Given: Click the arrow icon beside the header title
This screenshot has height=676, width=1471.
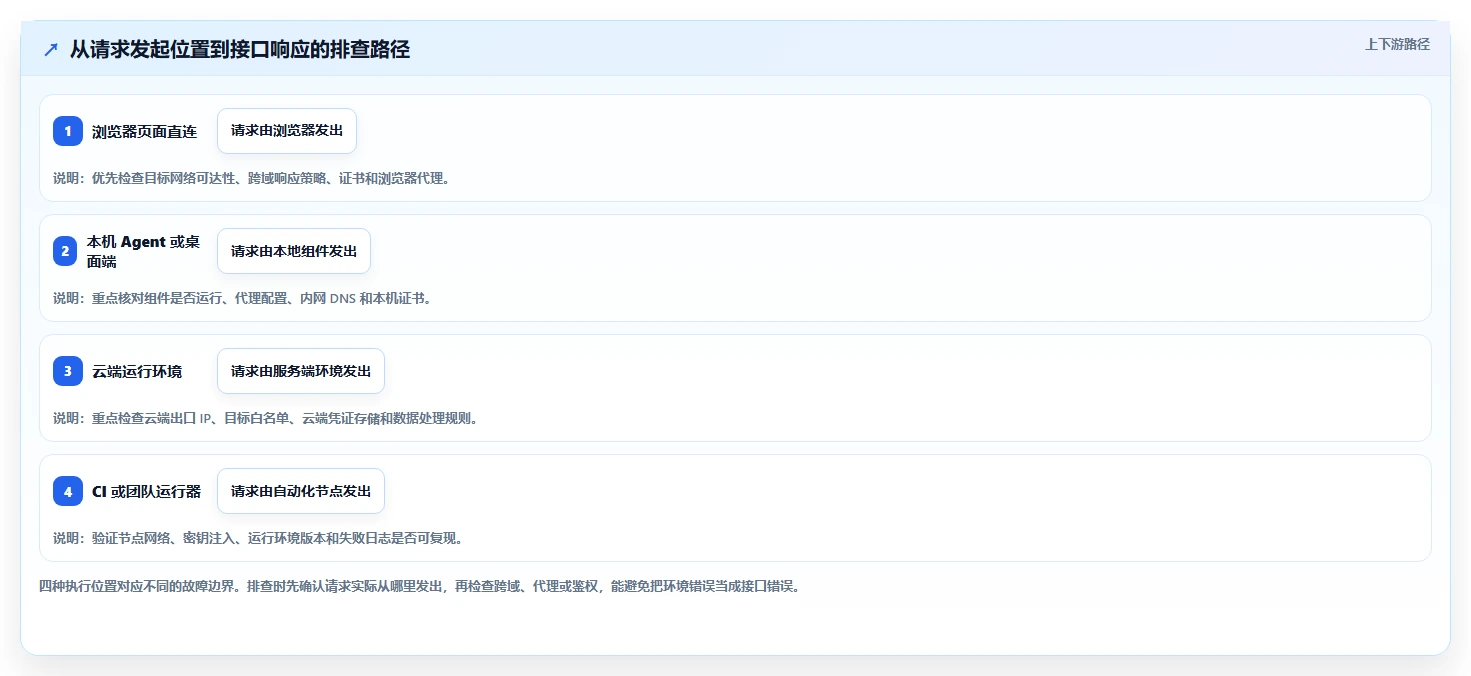Looking at the screenshot, I should point(51,50).
